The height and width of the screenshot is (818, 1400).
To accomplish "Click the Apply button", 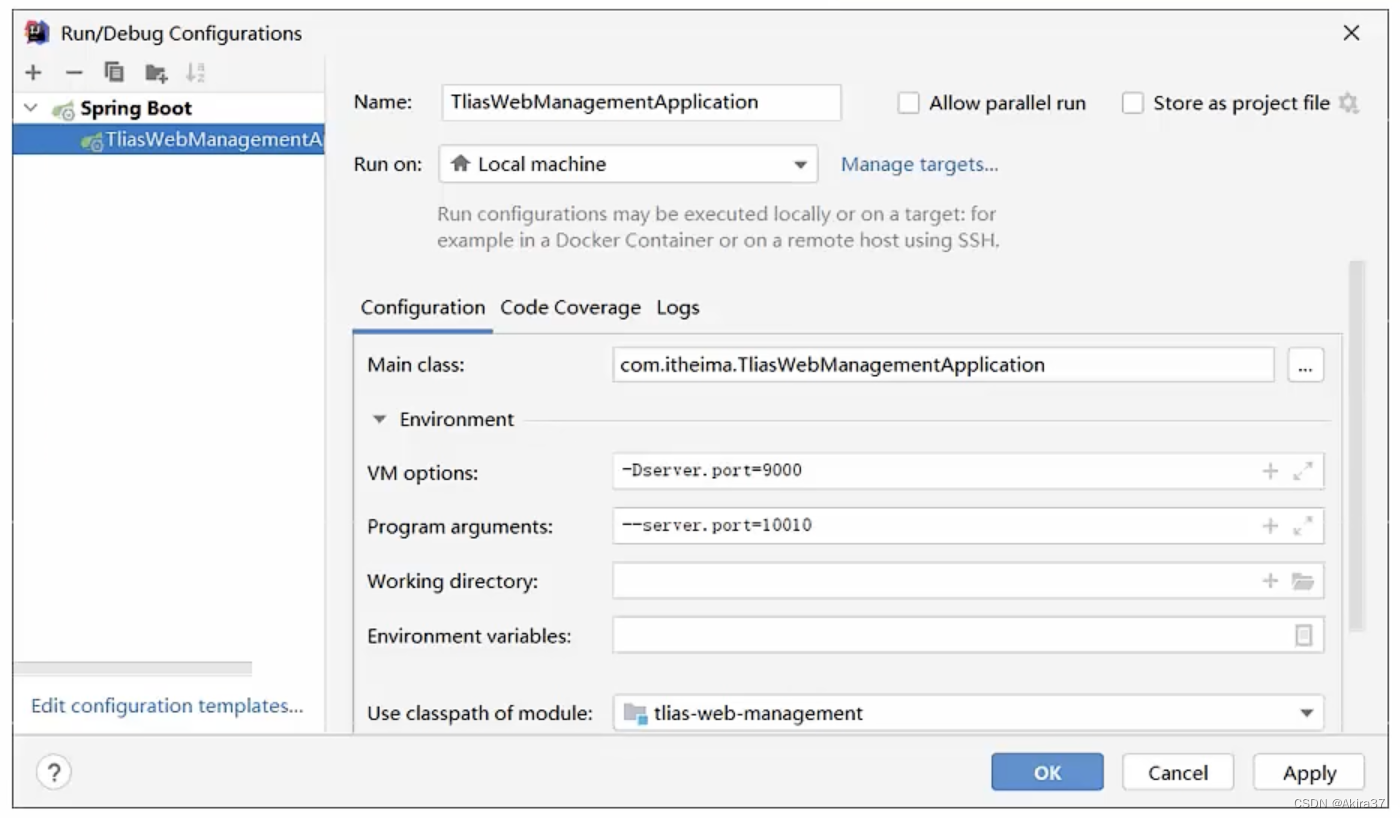I will (1309, 772).
